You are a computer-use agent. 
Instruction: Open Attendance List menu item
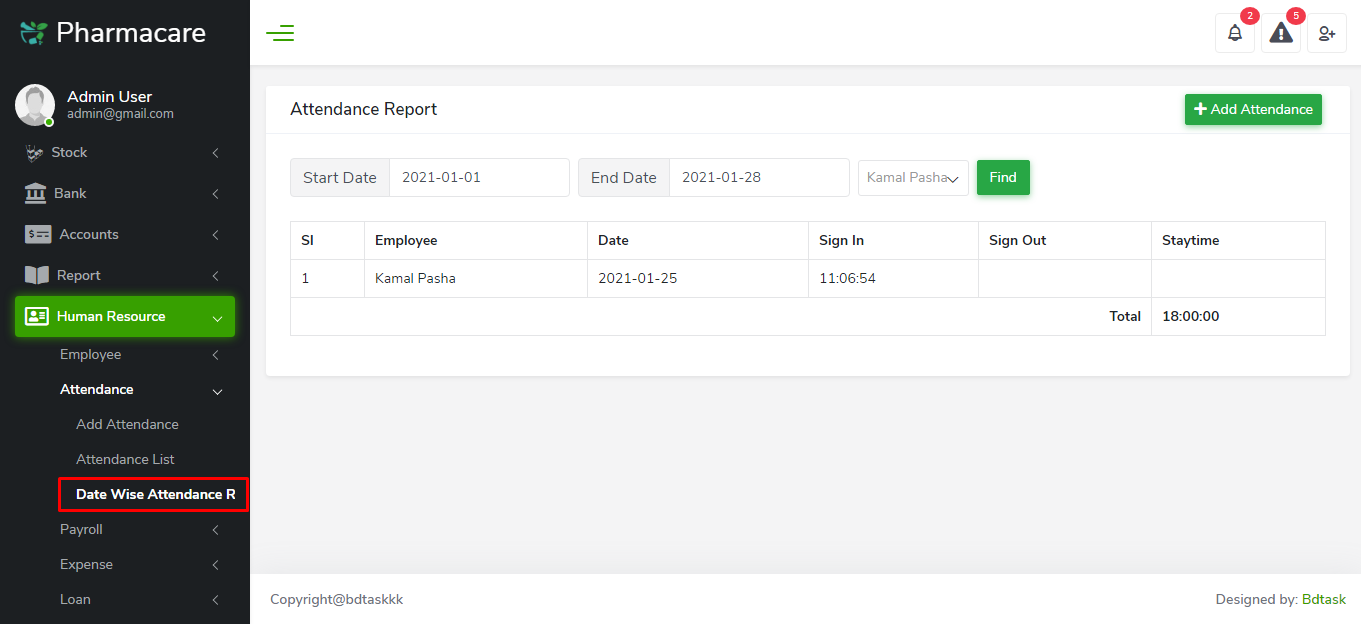(125, 459)
